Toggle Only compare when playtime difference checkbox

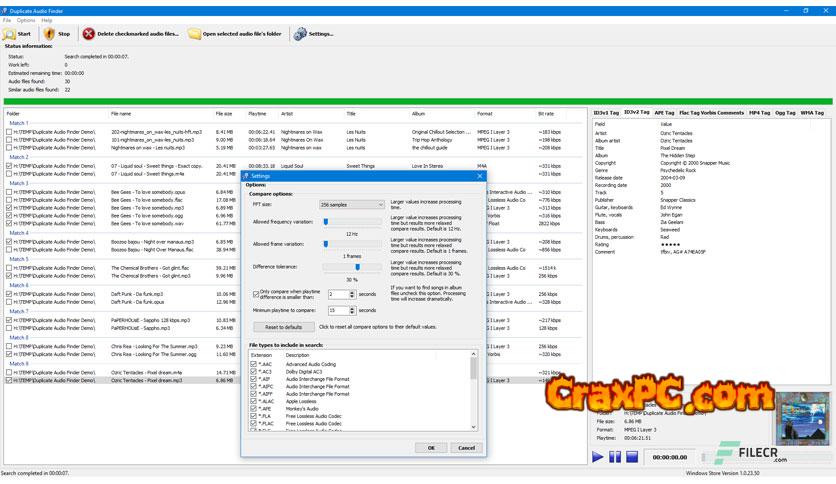256,295
